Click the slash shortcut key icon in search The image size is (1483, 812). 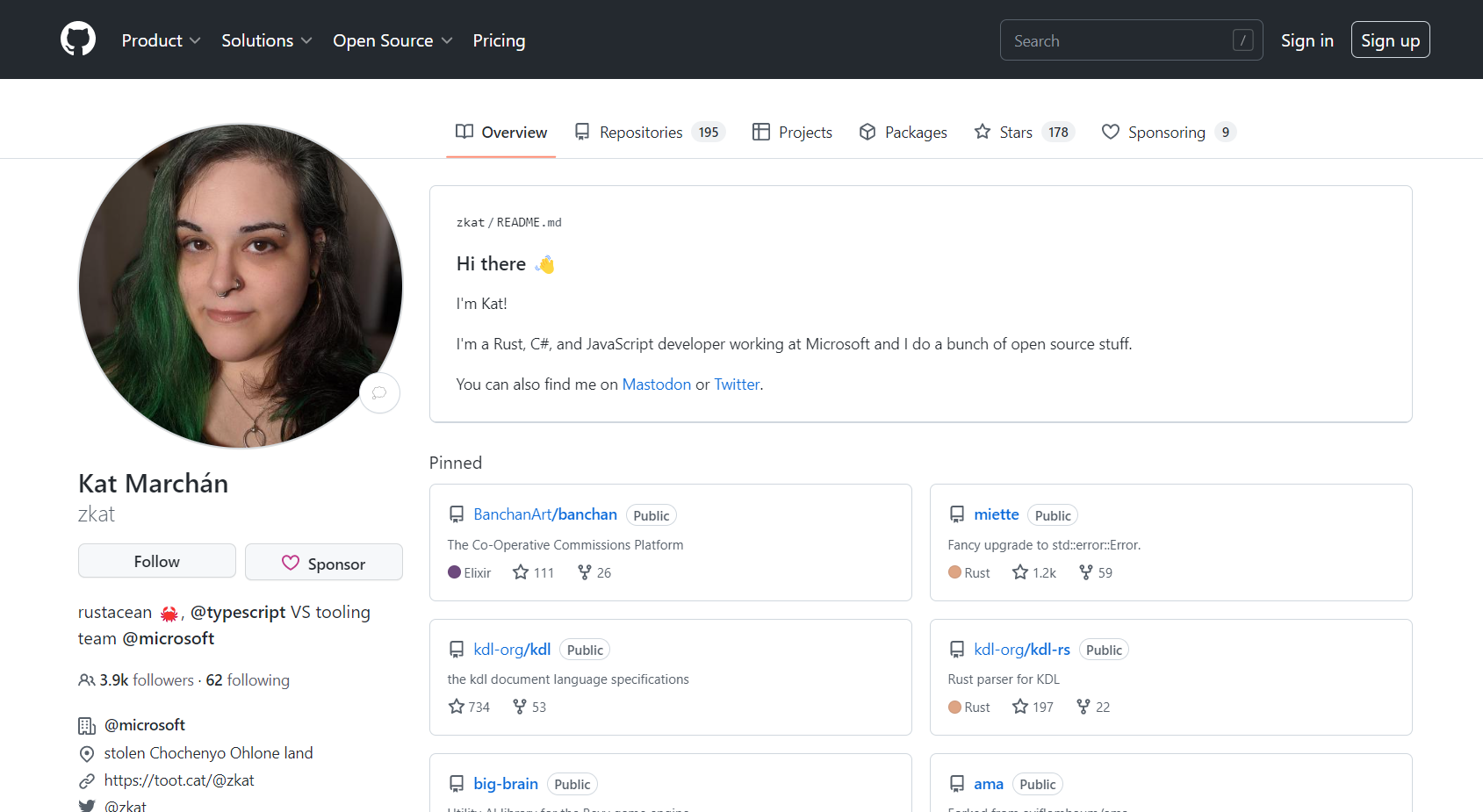pos(1242,40)
